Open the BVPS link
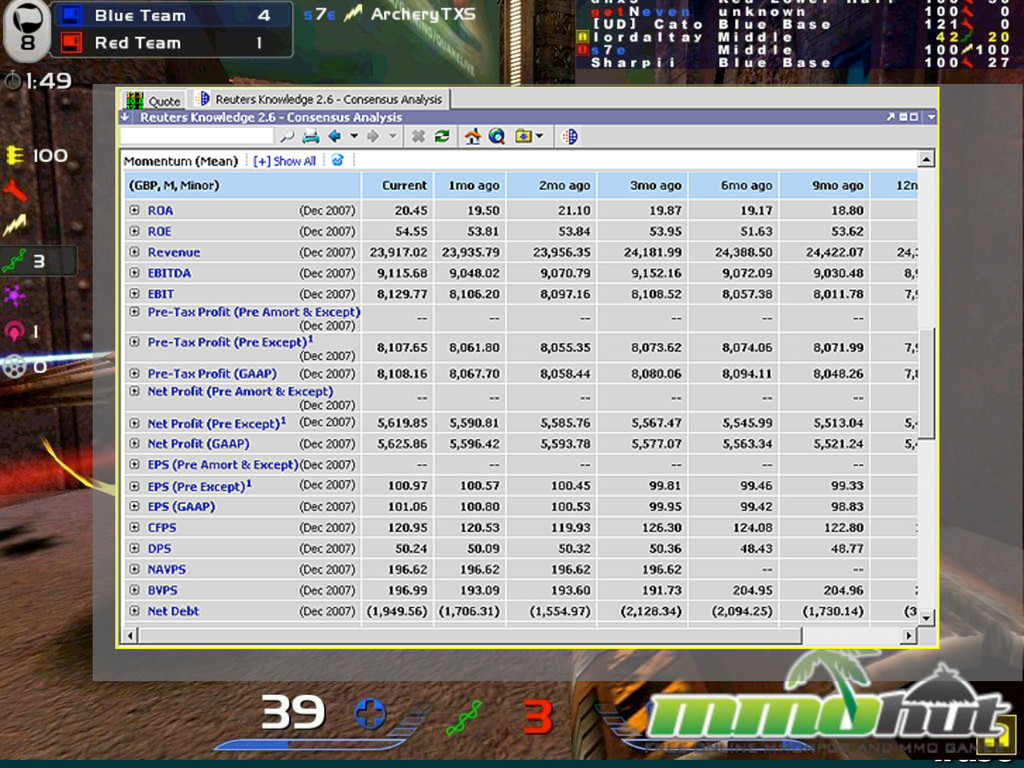Viewport: 1024px width, 768px height. tap(163, 590)
